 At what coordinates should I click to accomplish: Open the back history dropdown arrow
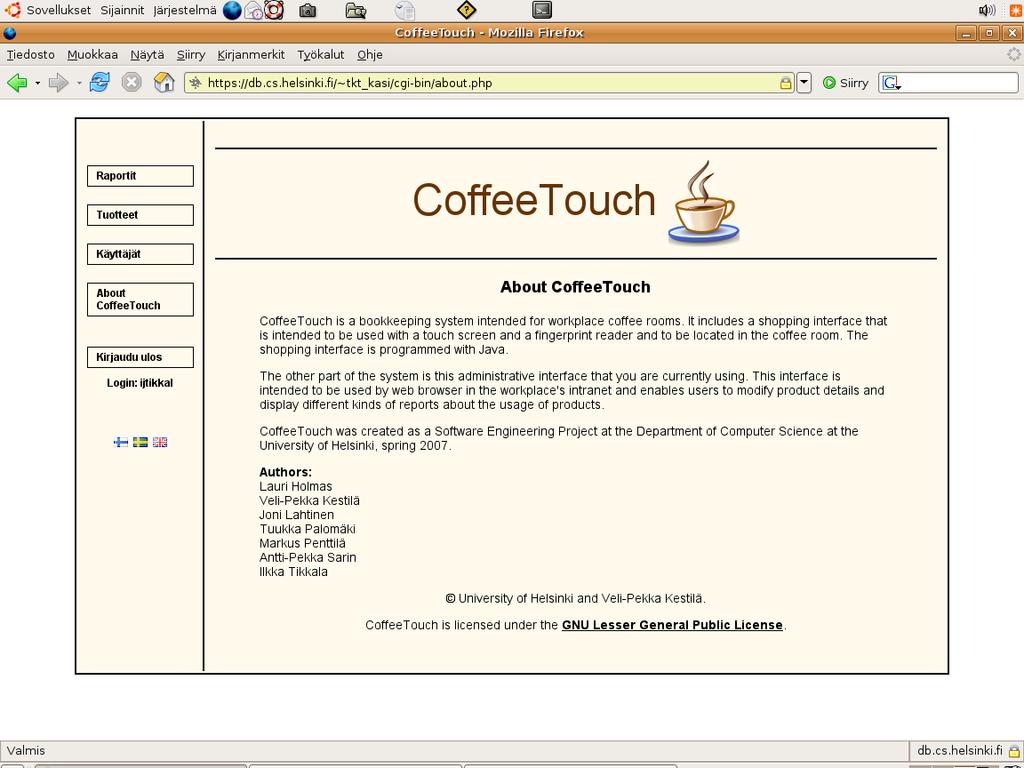(37, 83)
